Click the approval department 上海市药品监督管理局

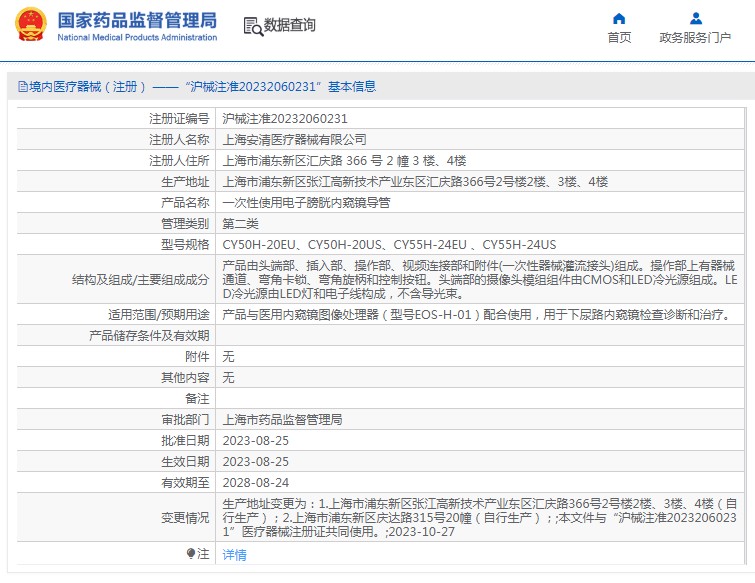(282, 419)
